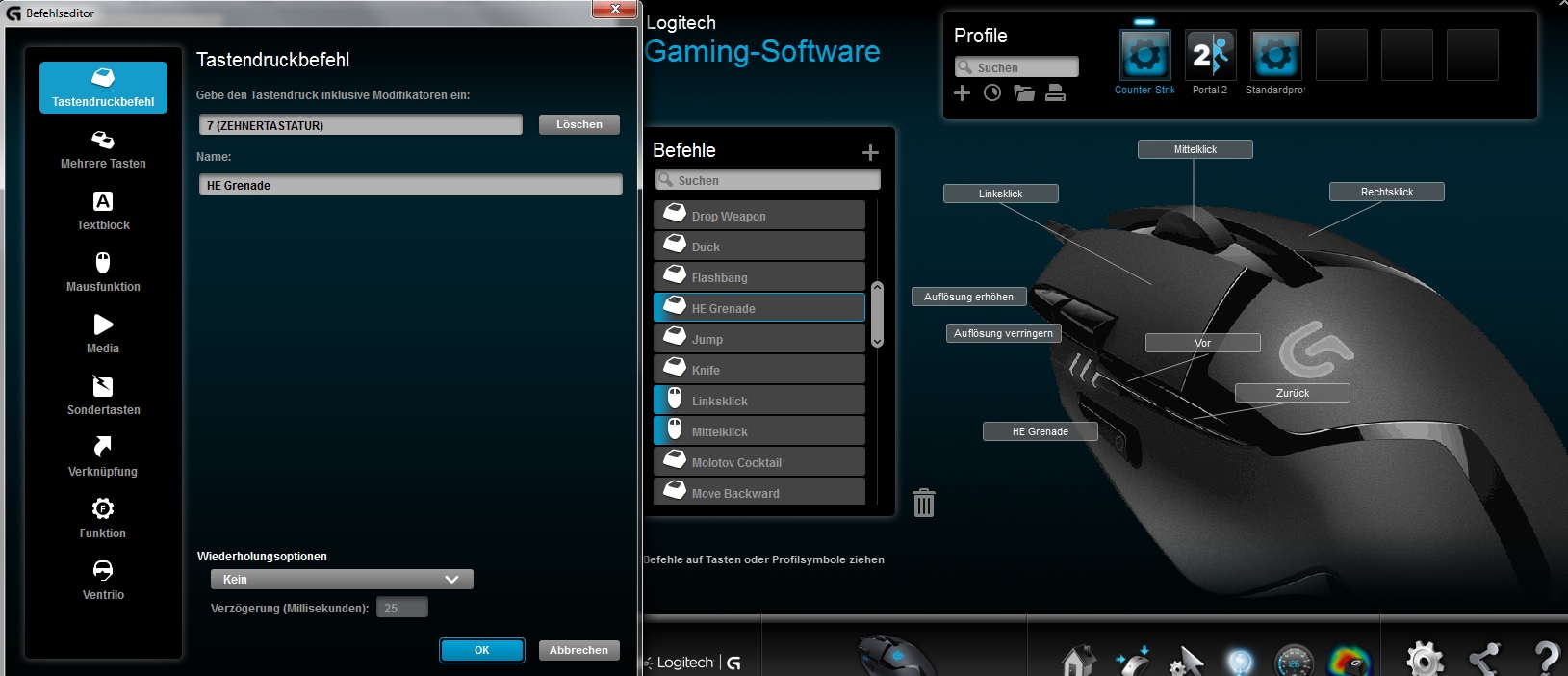Click the profile import/export folder icon
Image resolution: width=1568 pixels, height=676 pixels.
tap(1024, 92)
